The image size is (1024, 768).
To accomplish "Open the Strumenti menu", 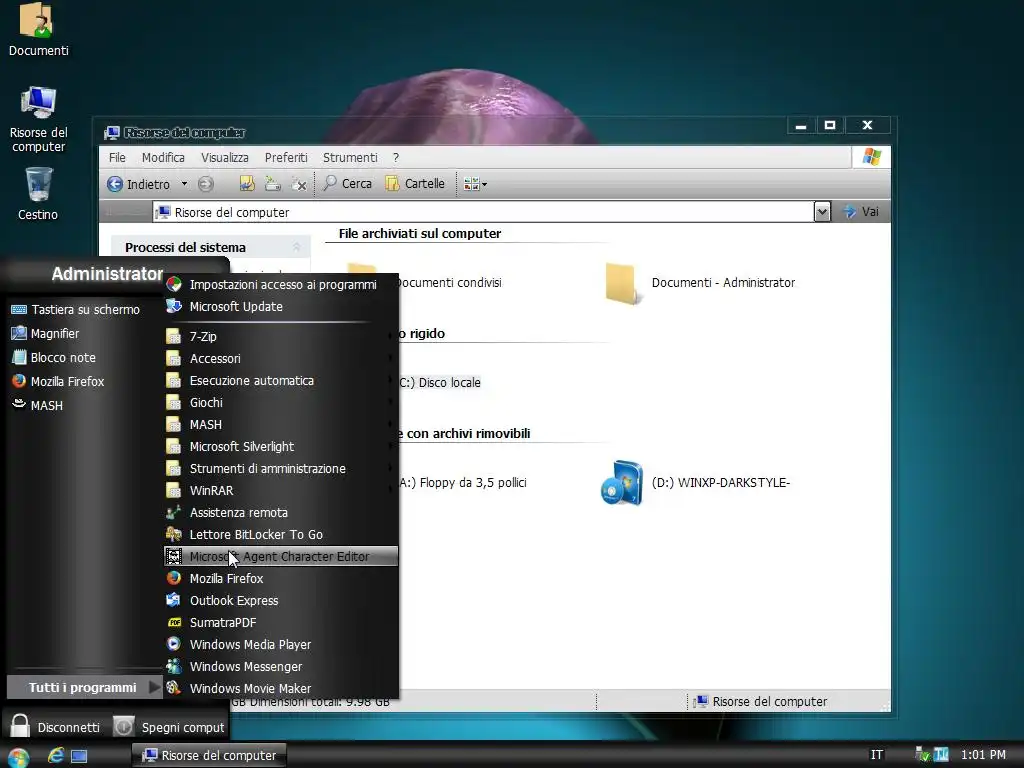I will point(350,157).
